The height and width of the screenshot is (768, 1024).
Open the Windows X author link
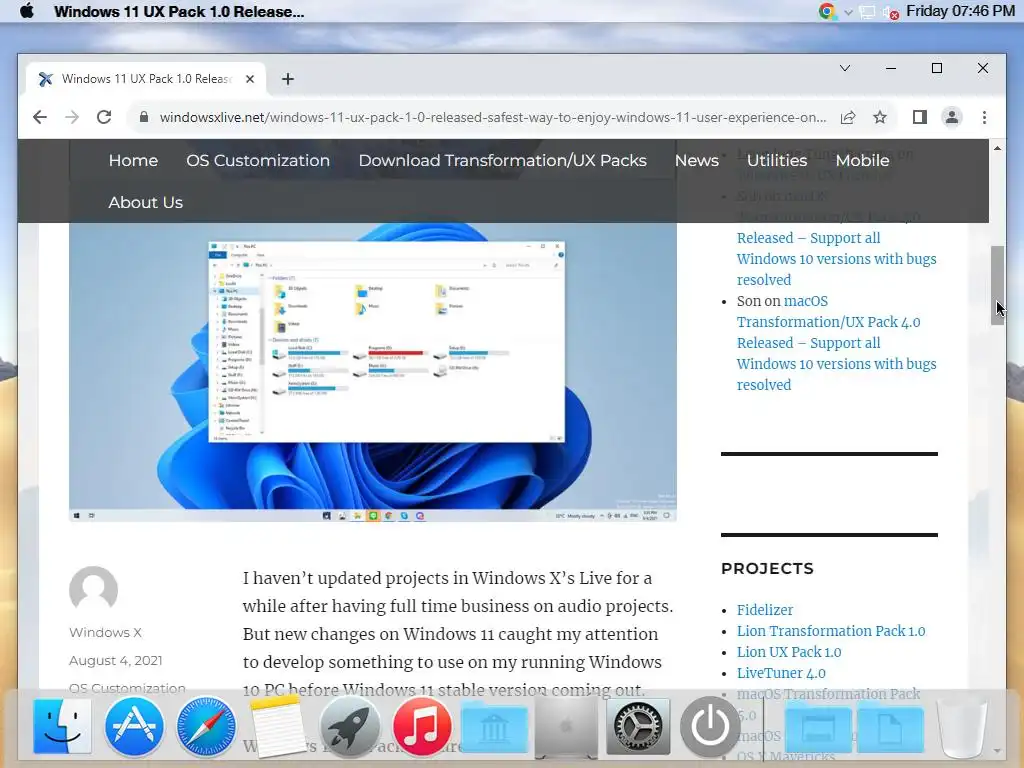pyautogui.click(x=105, y=632)
